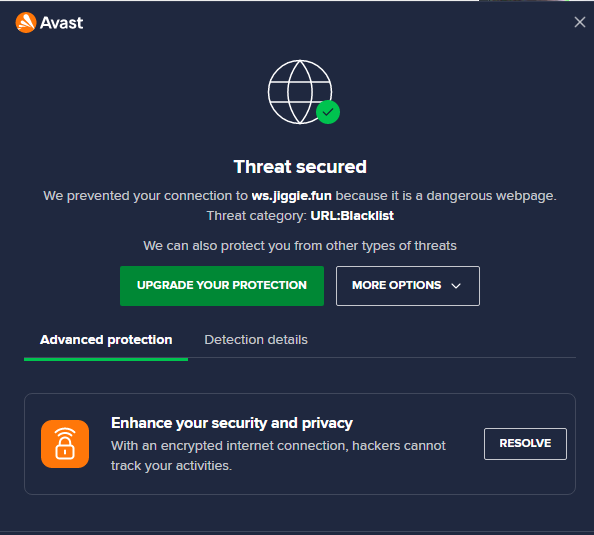This screenshot has height=535, width=594.
Task: Click the protect from other threats text
Action: pos(300,246)
